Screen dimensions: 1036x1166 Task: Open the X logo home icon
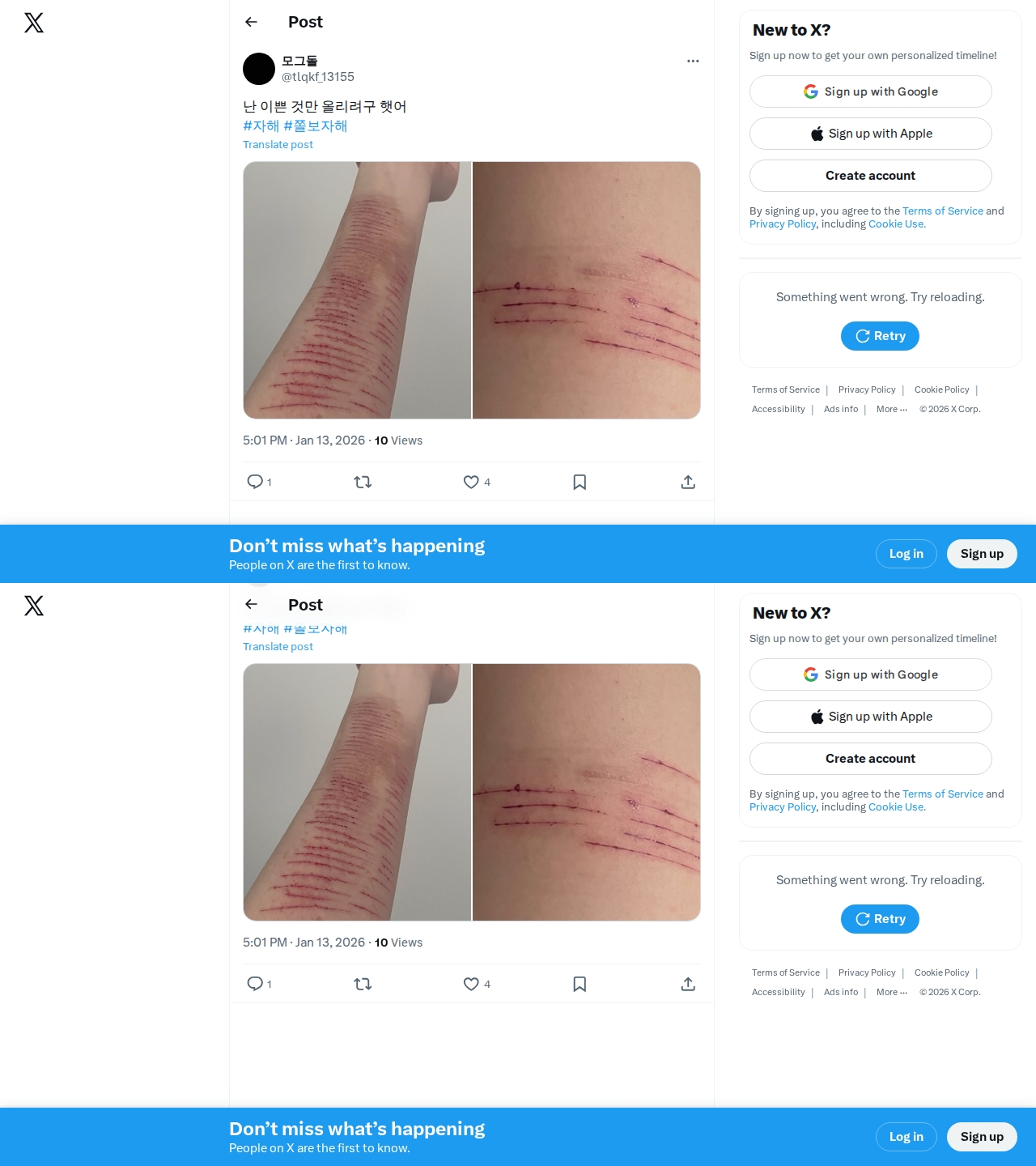click(x=34, y=23)
